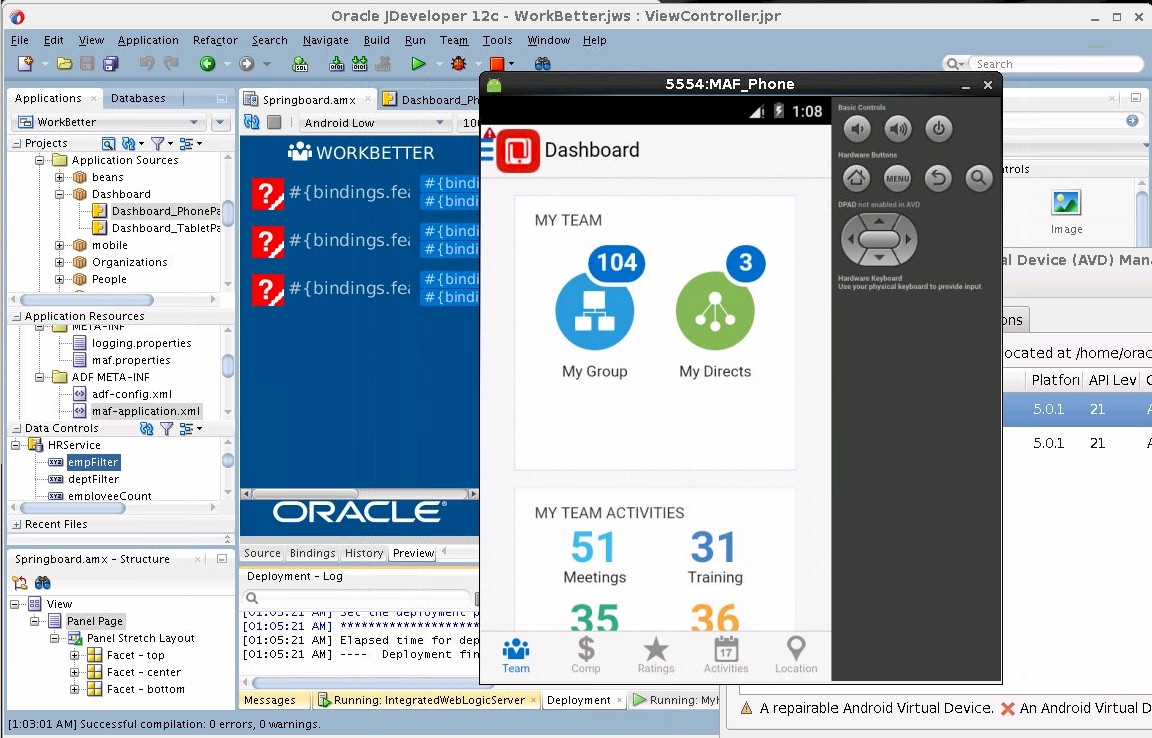Open the Navigate menu

[x=325, y=40]
